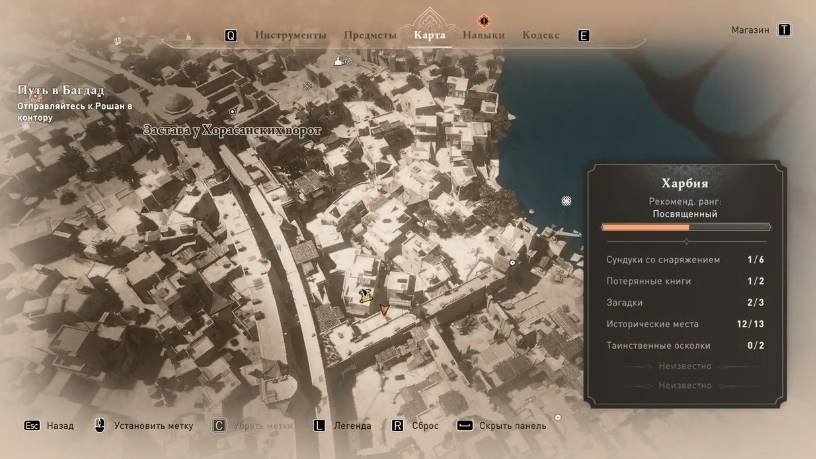Select the white dot marker near the harbor
This screenshot has width=816, height=459.
click(x=512, y=263)
